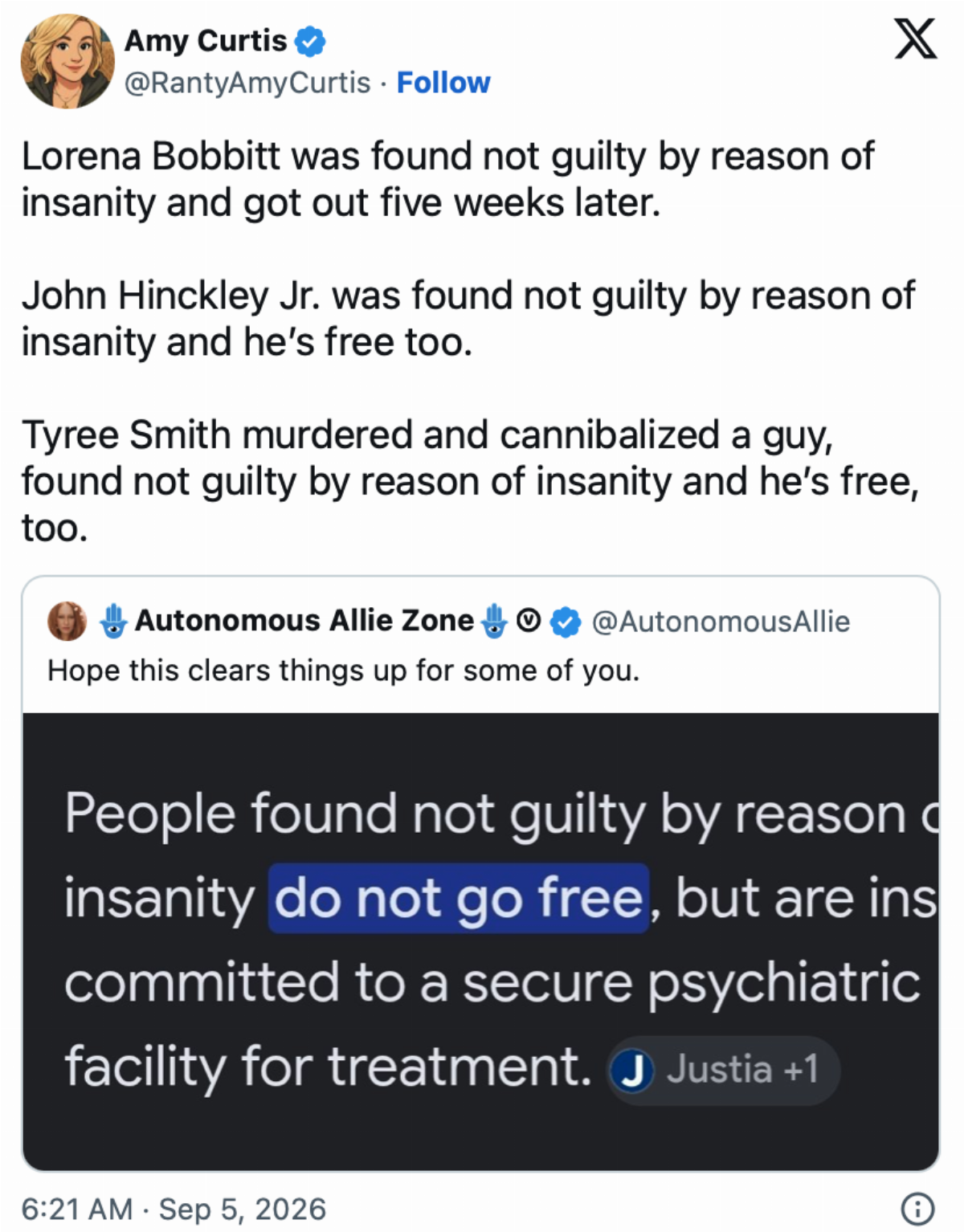This screenshot has height=1232, width=964.
Task: Click the Amy Curtis display name
Action: coord(206,40)
